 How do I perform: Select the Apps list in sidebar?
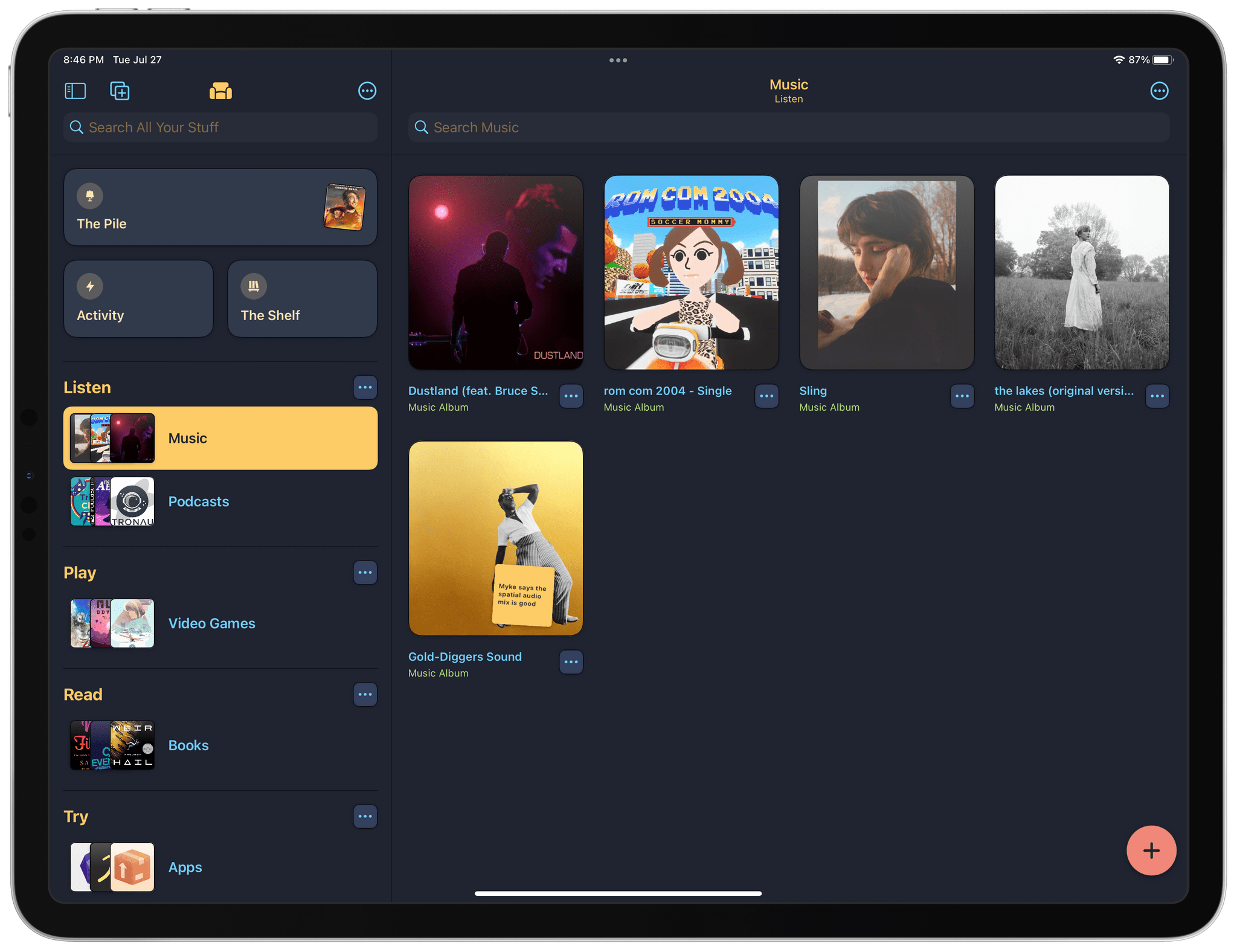[x=220, y=867]
